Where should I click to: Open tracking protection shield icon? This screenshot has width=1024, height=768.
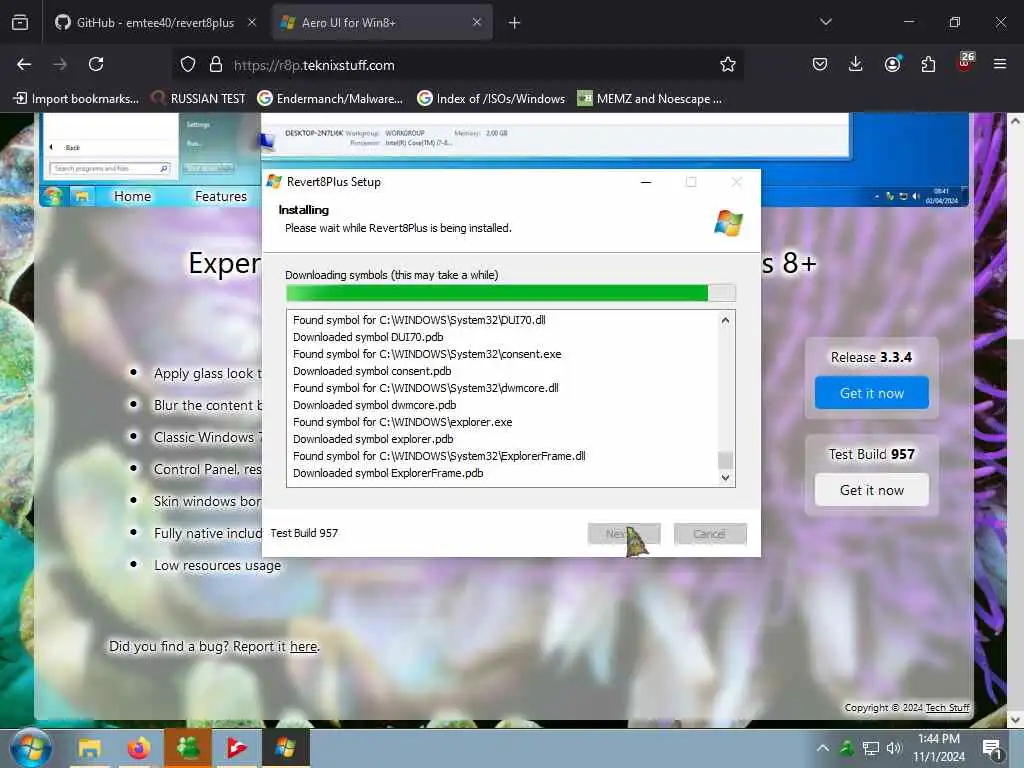[188, 65]
